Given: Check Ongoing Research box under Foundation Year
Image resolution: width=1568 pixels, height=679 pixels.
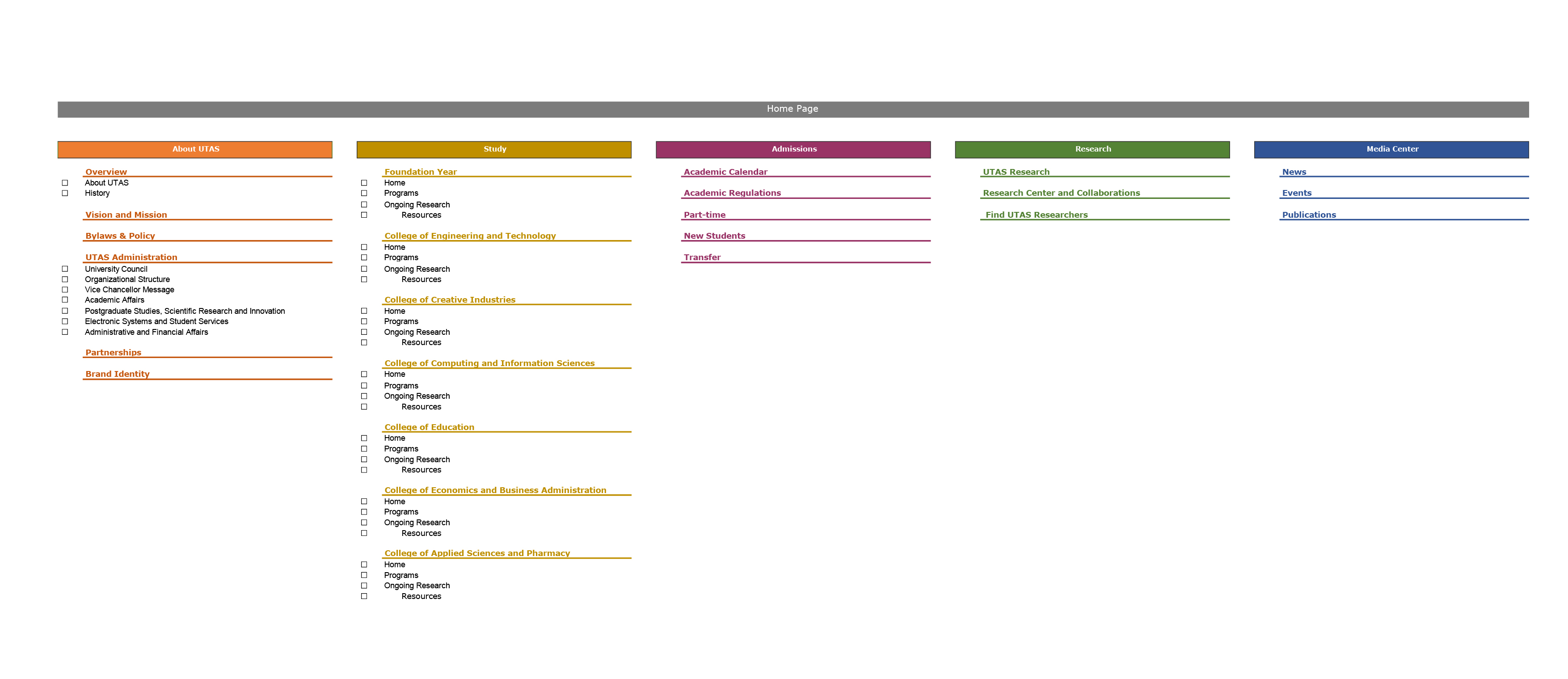Looking at the screenshot, I should pyautogui.click(x=364, y=205).
